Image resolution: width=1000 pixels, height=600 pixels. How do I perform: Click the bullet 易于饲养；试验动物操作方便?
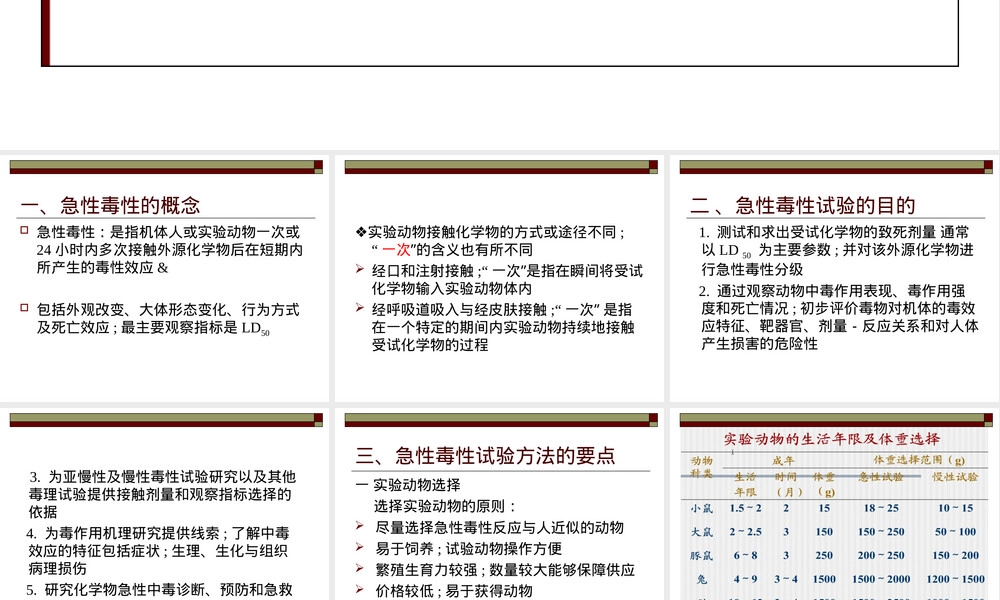[x=469, y=548]
